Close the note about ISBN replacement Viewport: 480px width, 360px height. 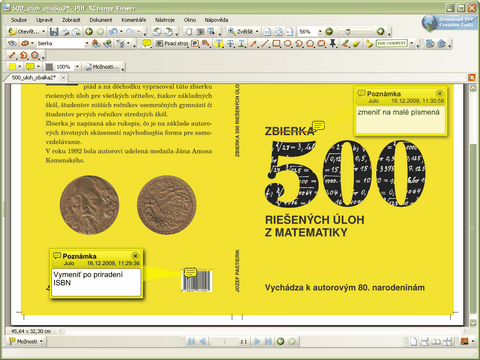tap(135, 256)
